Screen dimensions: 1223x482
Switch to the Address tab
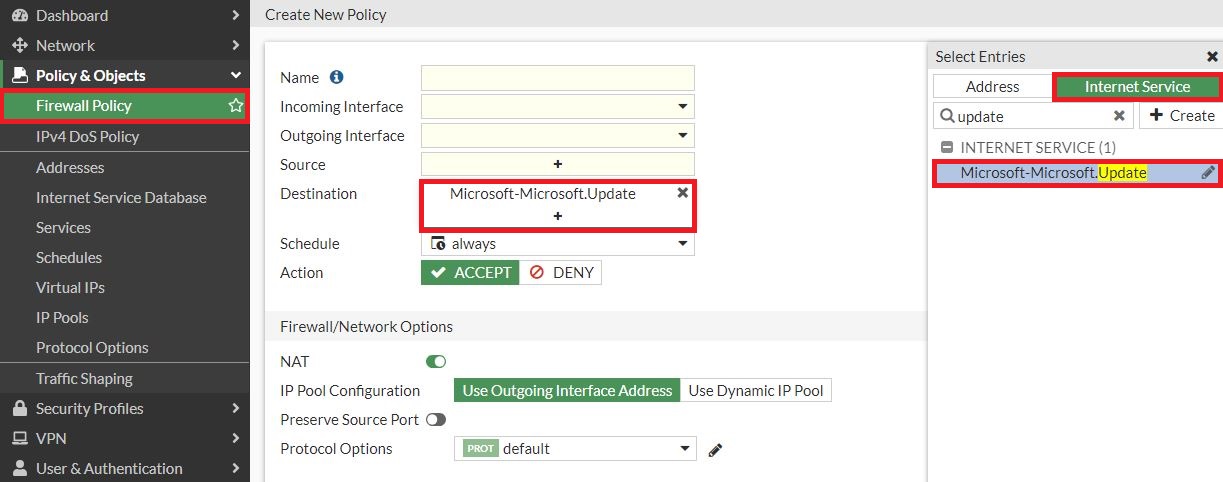point(992,87)
